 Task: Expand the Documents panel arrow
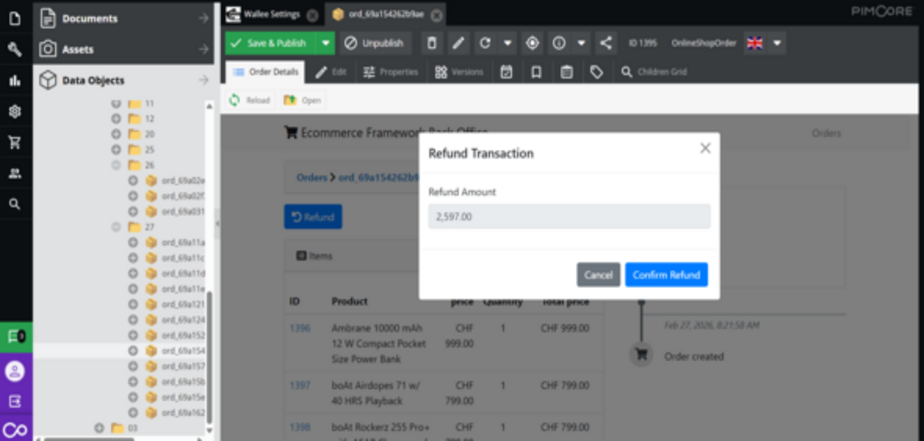click(203, 18)
